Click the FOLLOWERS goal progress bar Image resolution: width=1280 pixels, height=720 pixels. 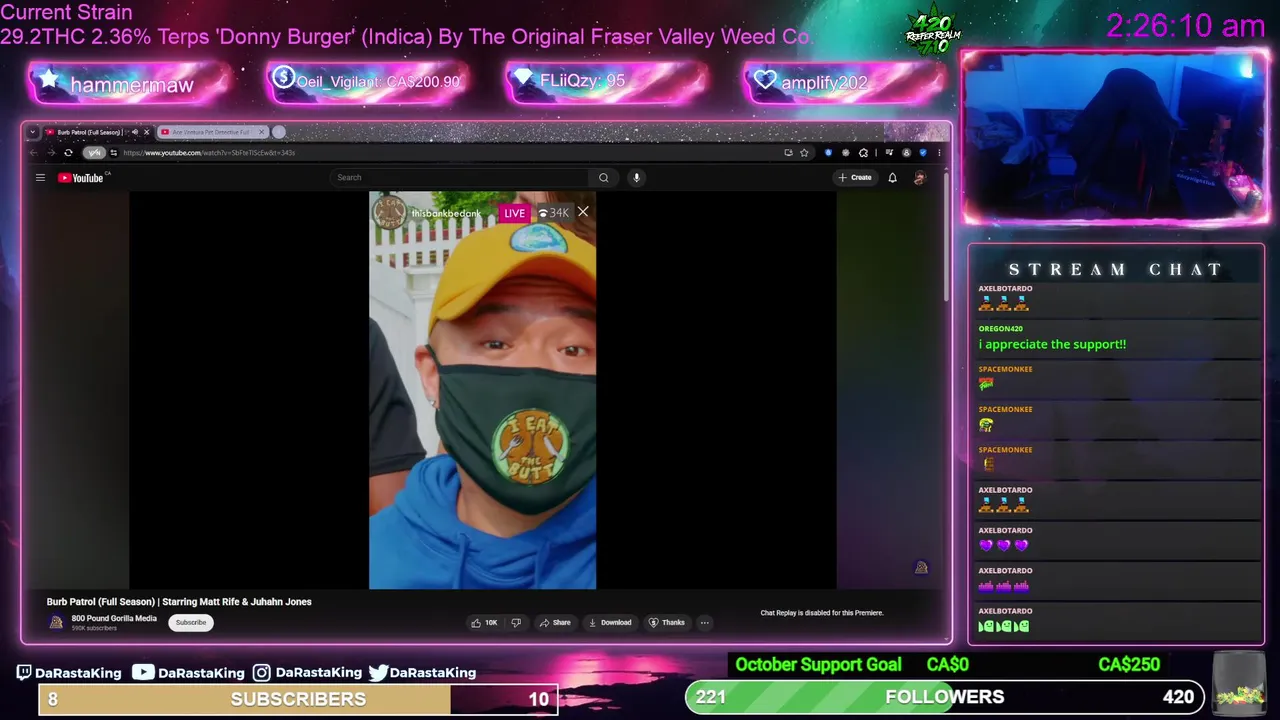944,697
